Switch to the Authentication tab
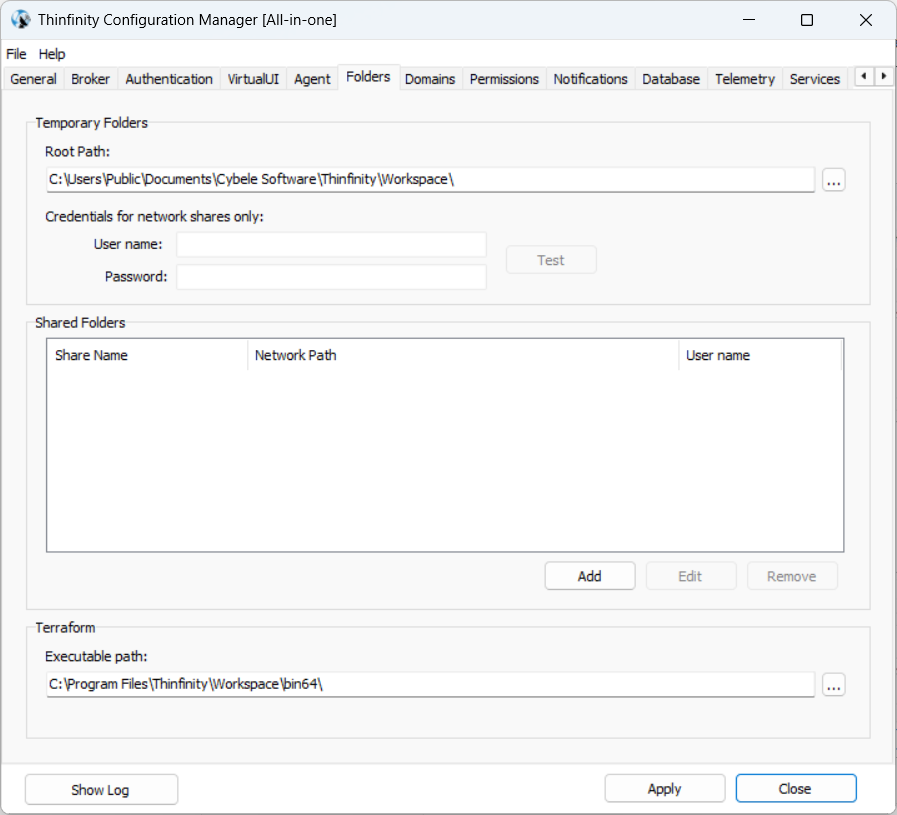 tap(169, 79)
